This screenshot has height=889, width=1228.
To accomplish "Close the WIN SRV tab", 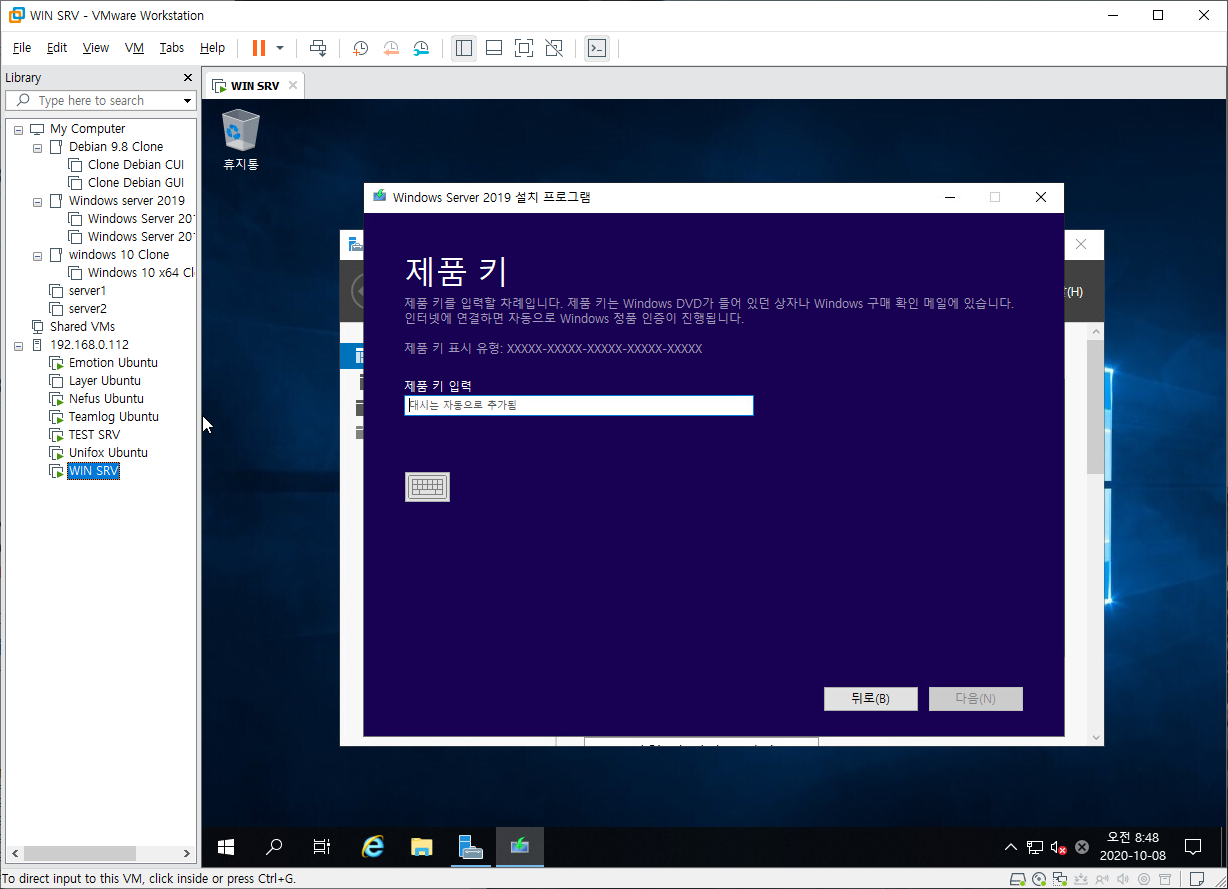I will click(x=293, y=85).
